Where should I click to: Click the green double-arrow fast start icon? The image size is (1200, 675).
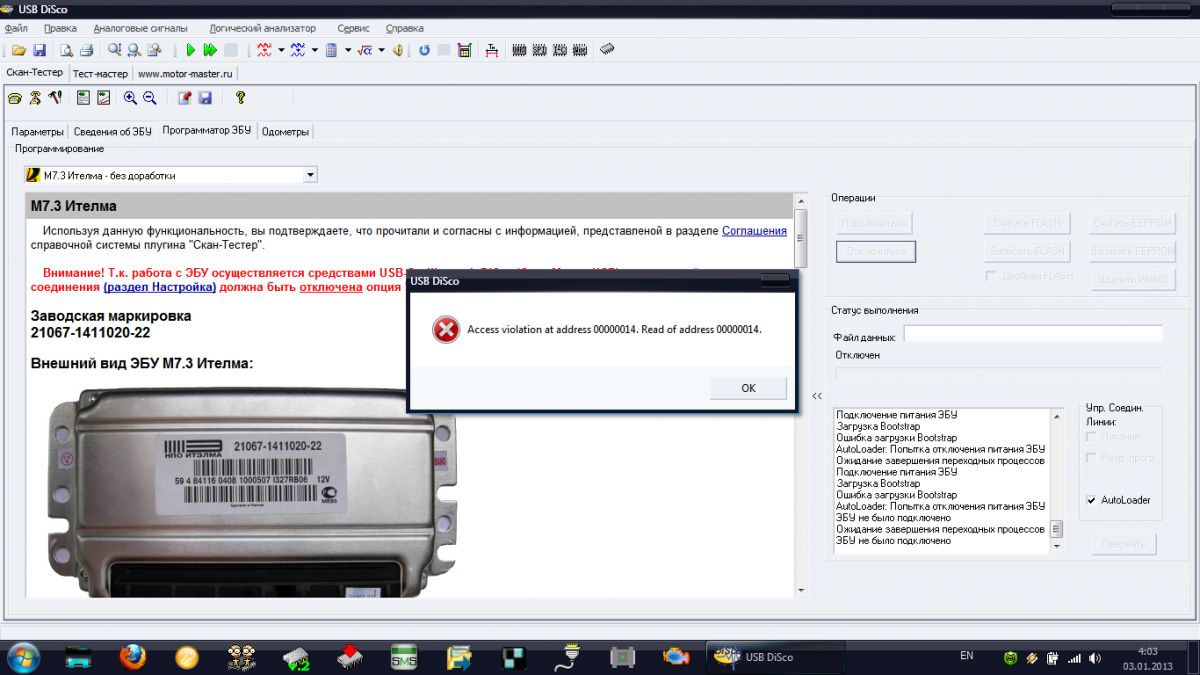pyautogui.click(x=210, y=50)
